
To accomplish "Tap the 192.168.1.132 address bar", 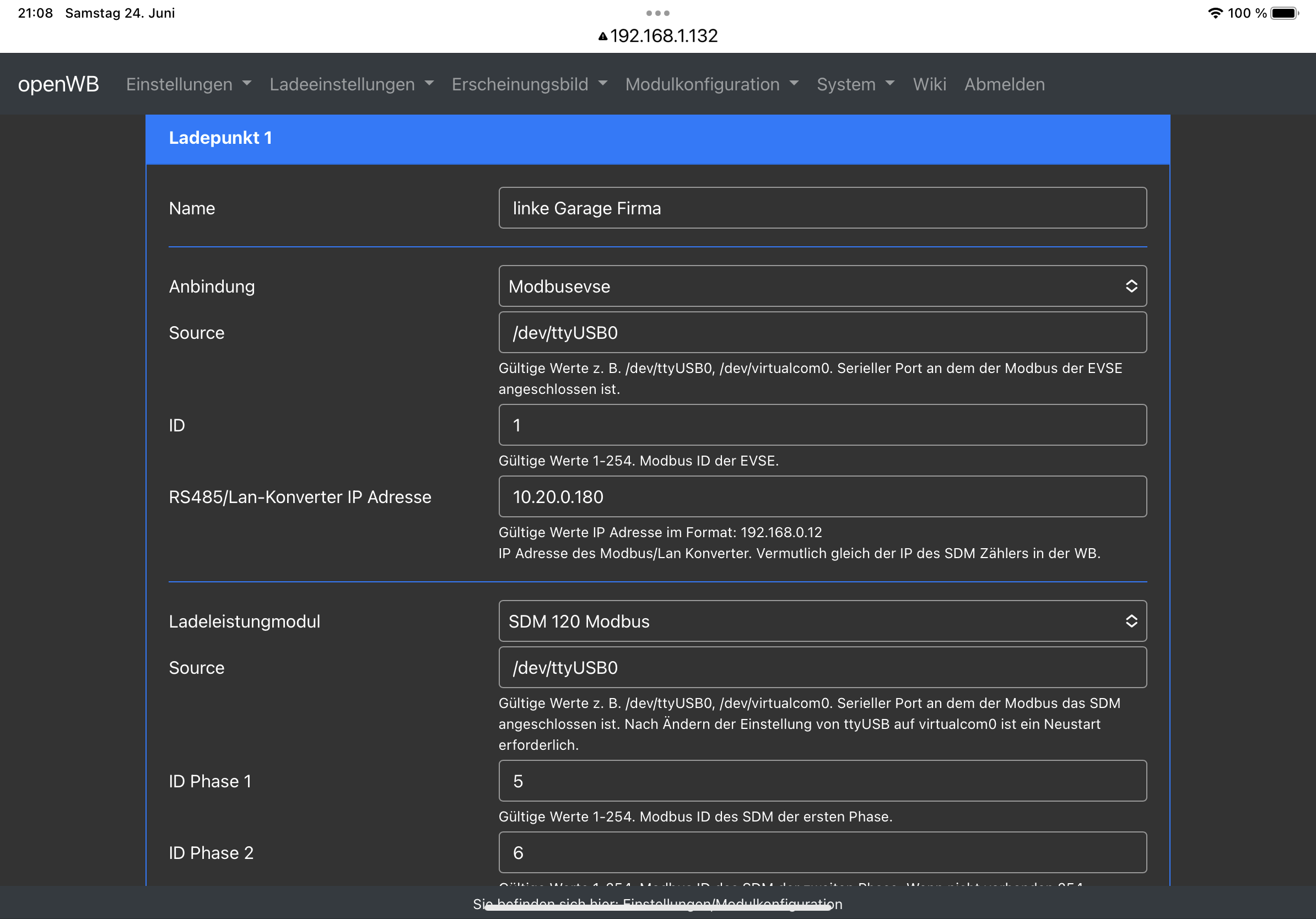I will (663, 36).
